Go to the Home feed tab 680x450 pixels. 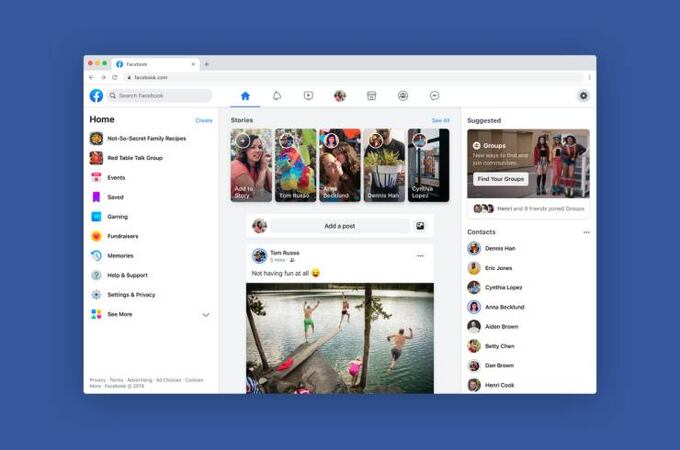pyautogui.click(x=245, y=96)
